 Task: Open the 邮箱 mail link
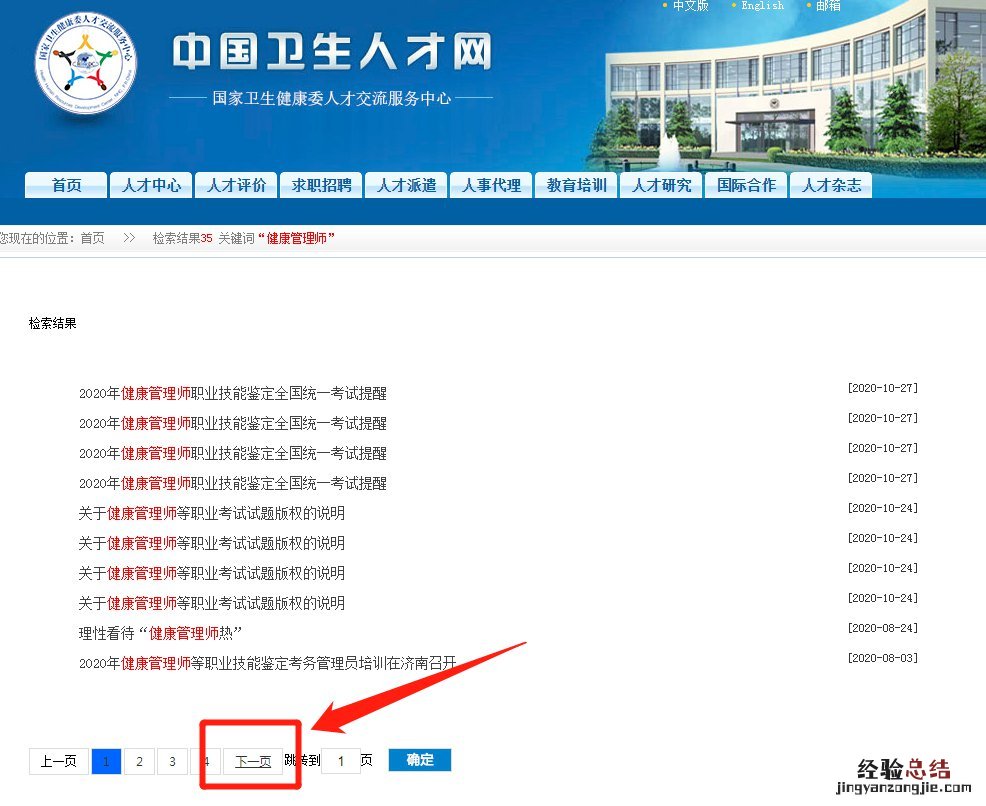coord(828,6)
